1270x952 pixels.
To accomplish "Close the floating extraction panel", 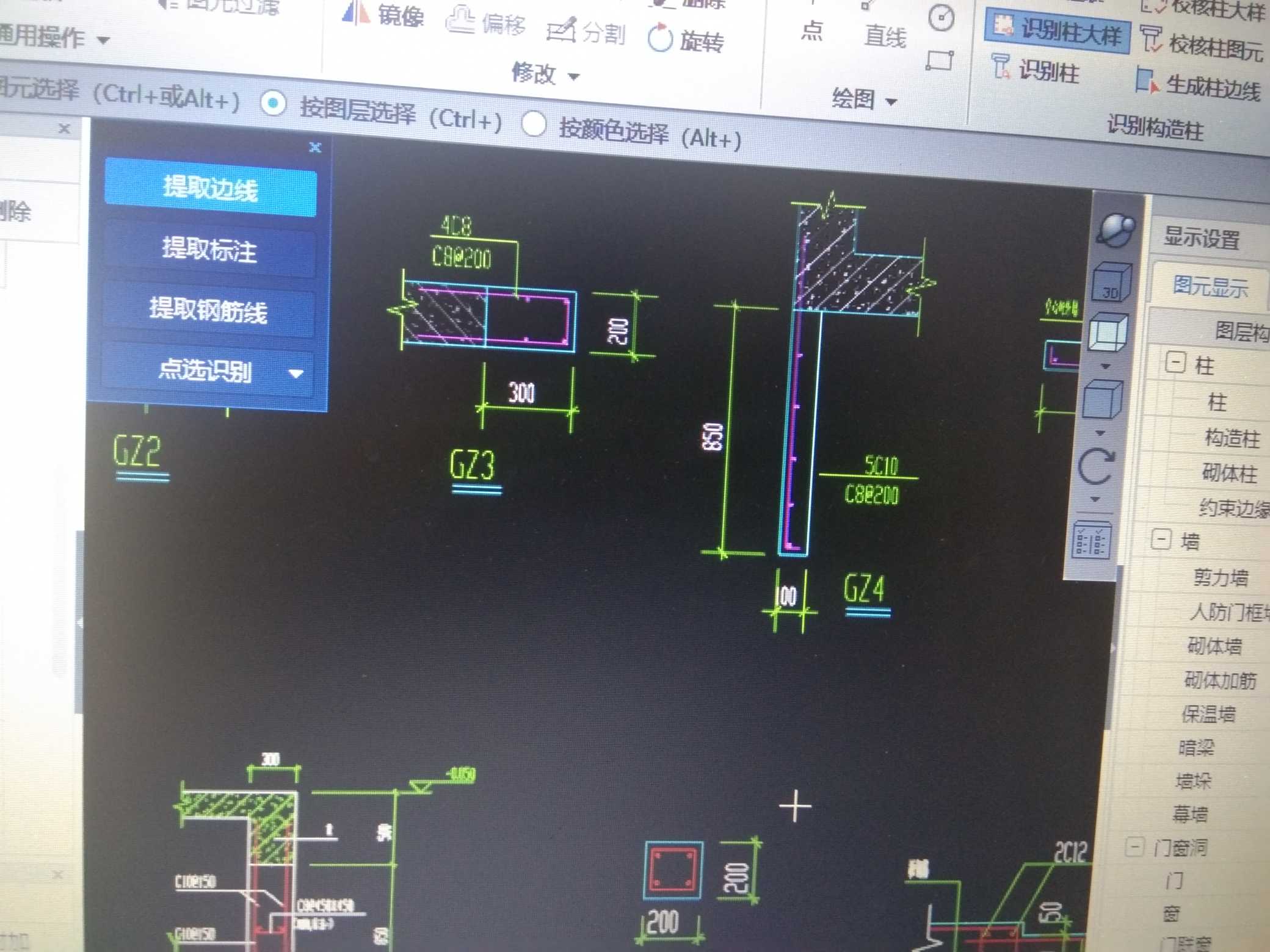I will pyautogui.click(x=315, y=147).
